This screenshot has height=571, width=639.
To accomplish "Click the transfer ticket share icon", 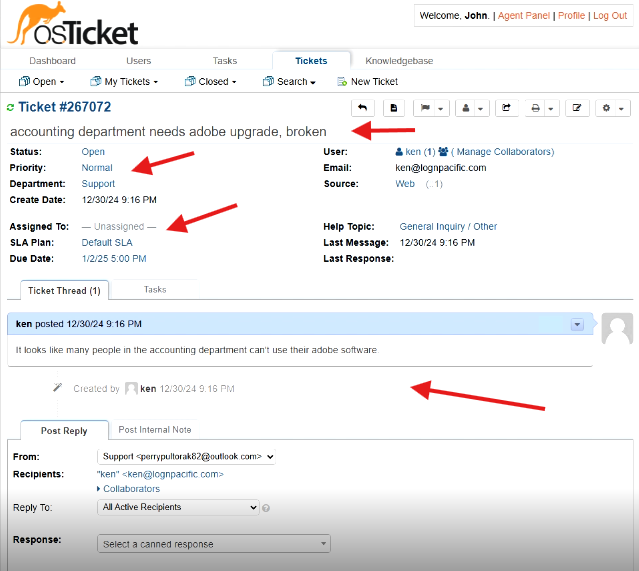I will [507, 108].
